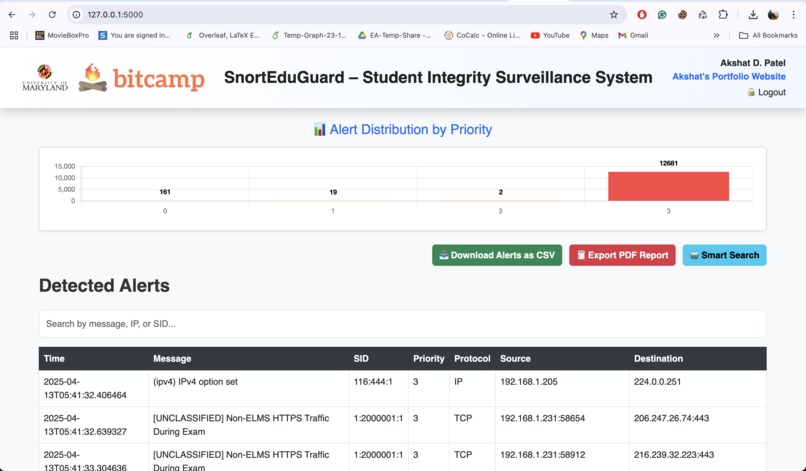Click the bitcamp campfire logo
This screenshot has height=471, width=806.
141,78
